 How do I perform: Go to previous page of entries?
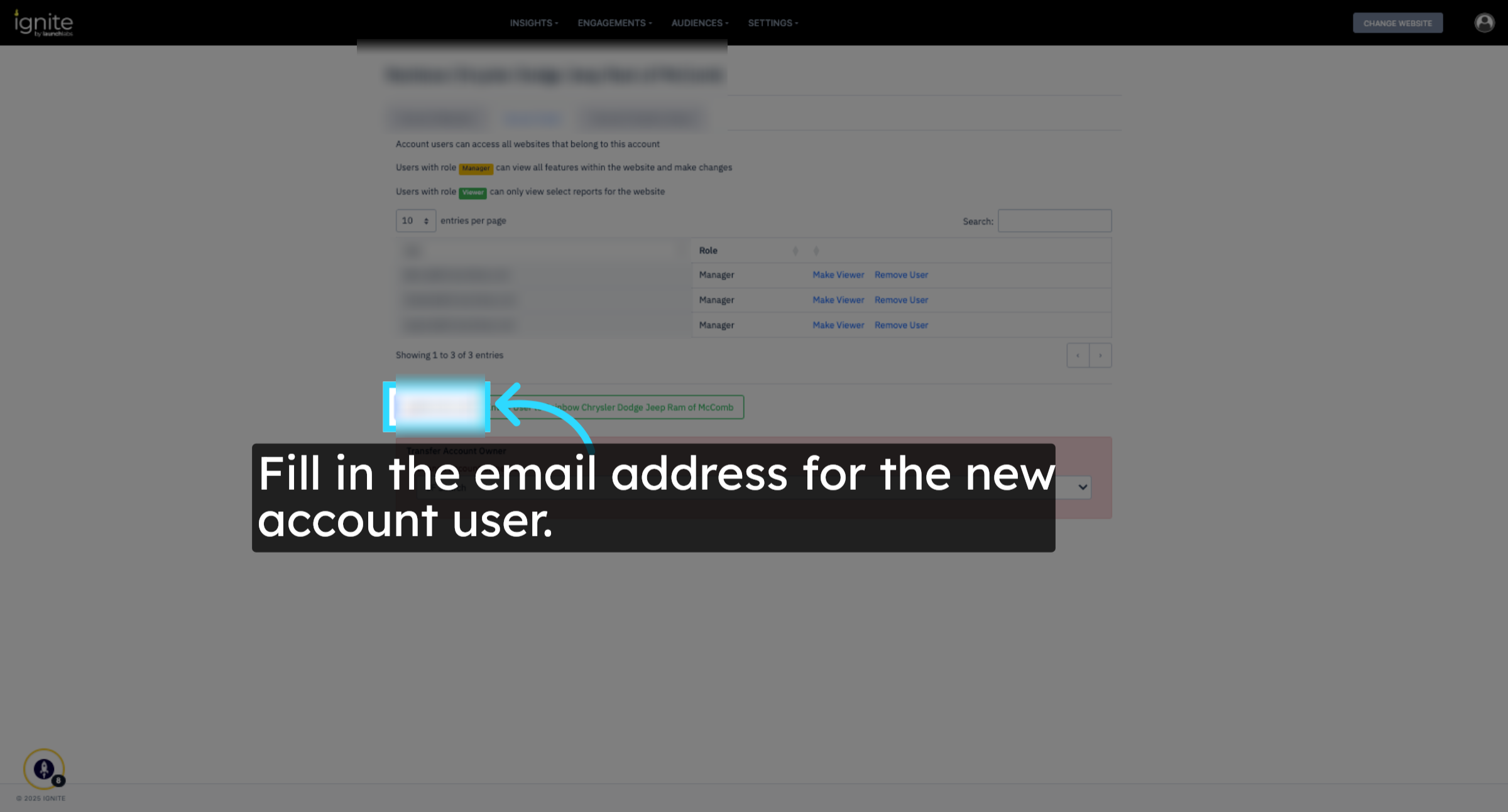[x=1078, y=355]
